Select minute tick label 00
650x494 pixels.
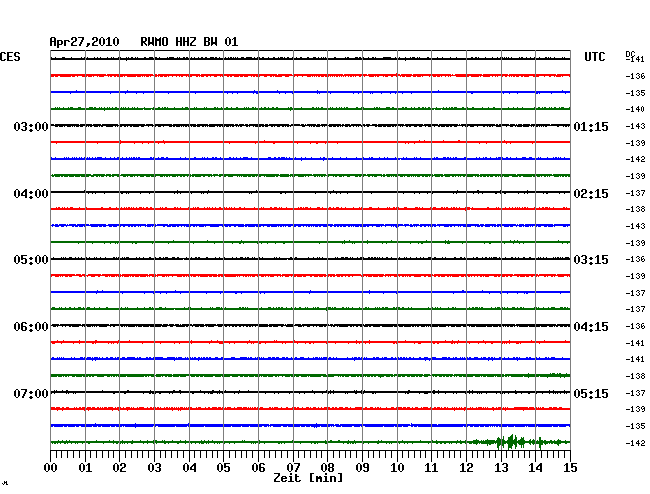pos(51,468)
